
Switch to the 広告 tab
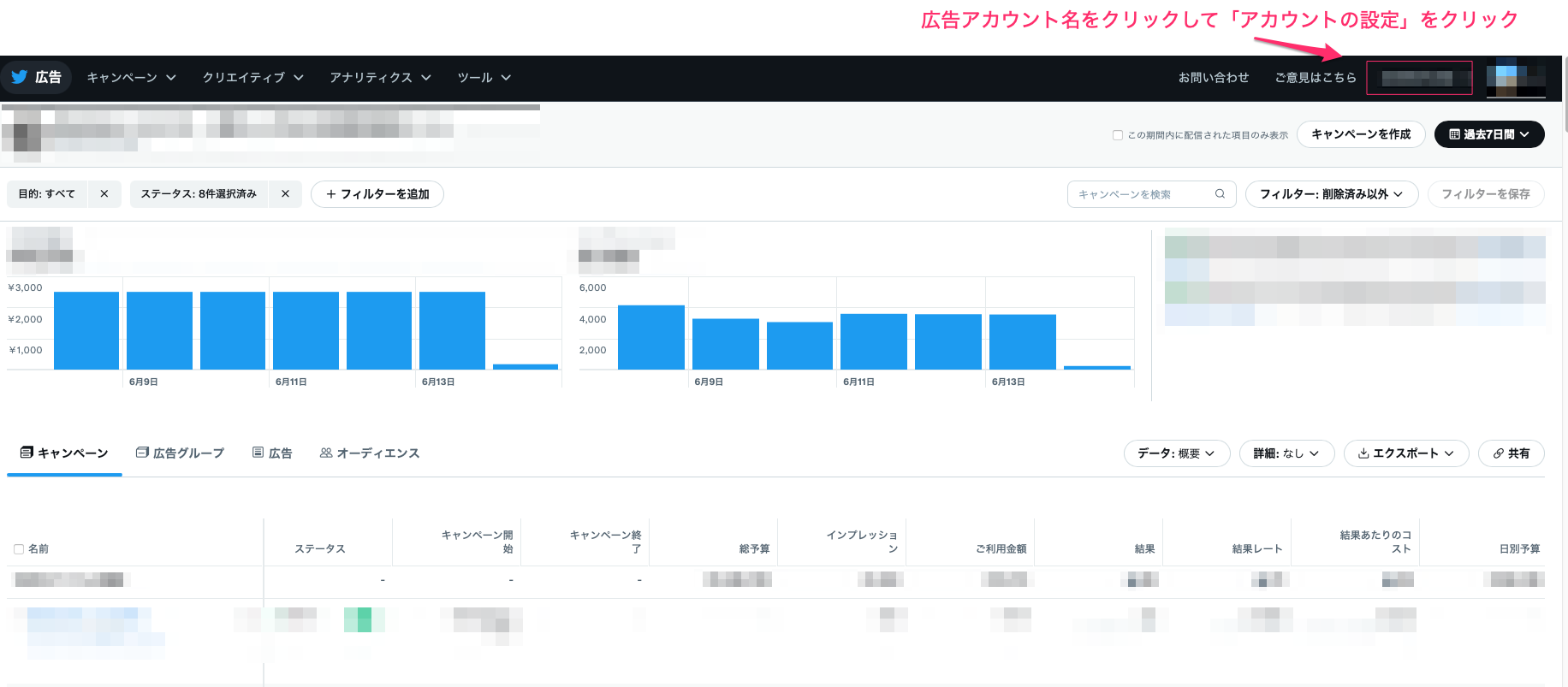click(x=272, y=453)
